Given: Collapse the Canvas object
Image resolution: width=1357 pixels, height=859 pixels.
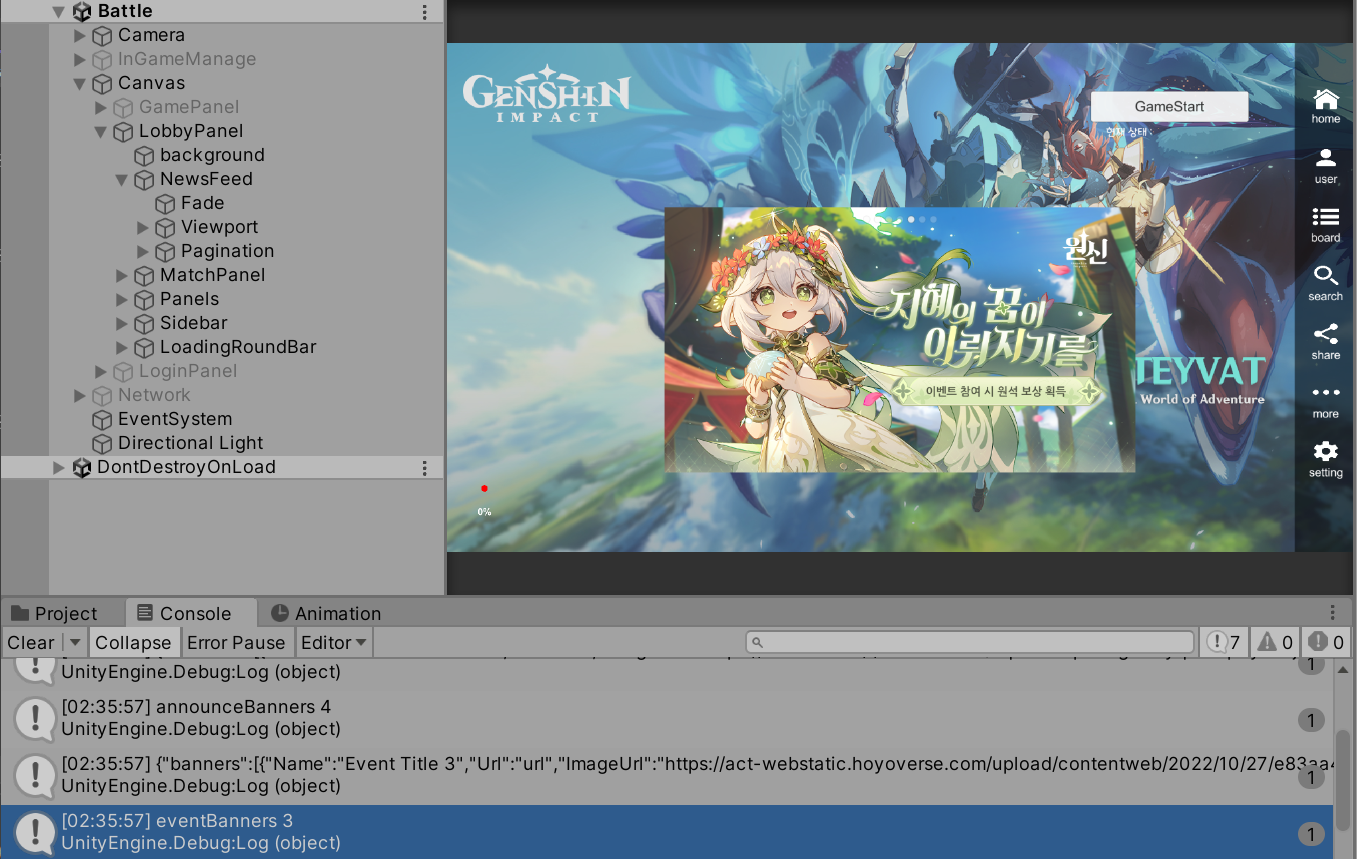Looking at the screenshot, I should tap(80, 84).
